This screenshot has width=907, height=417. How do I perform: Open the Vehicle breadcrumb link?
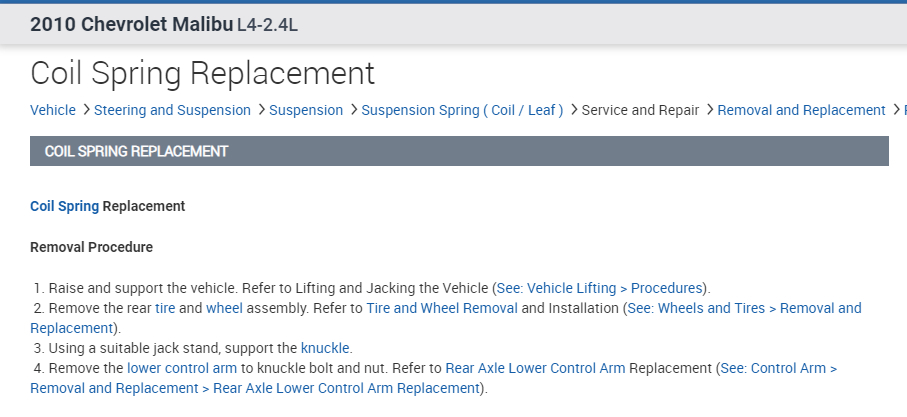(53, 110)
